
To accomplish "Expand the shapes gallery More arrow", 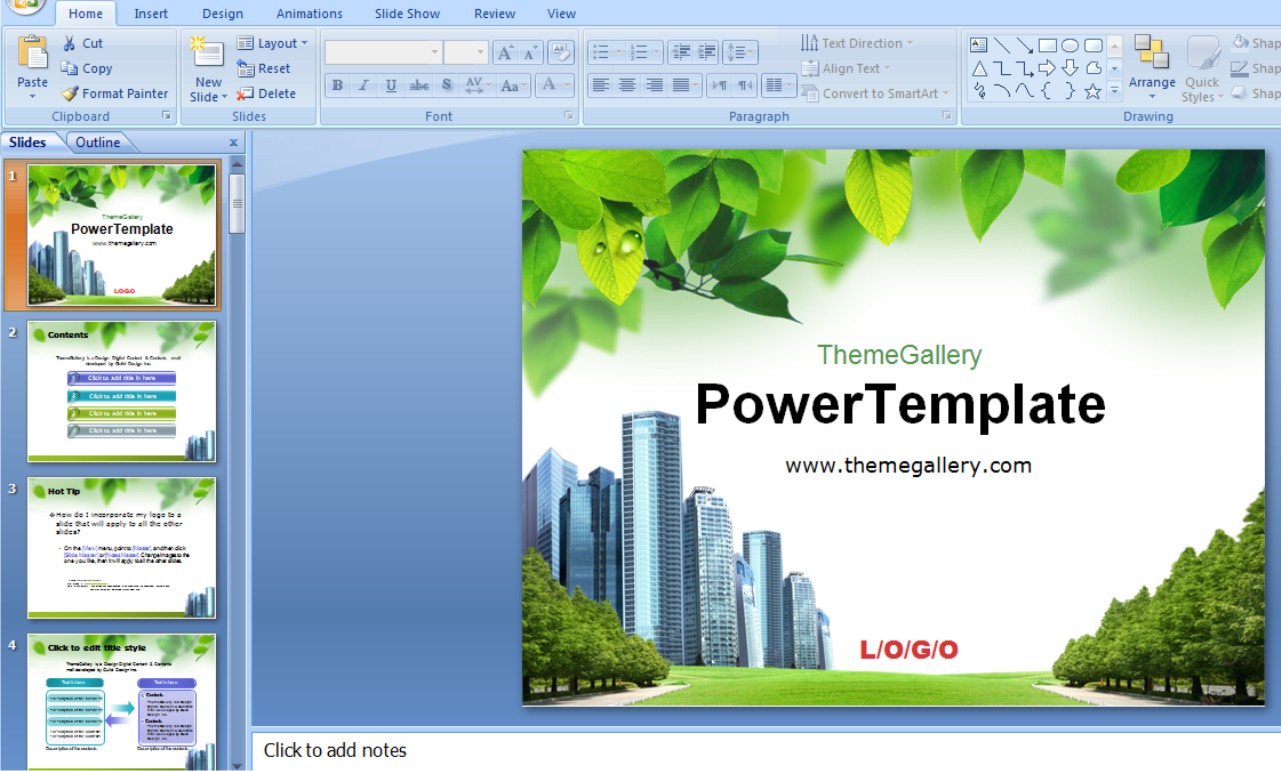I will pyautogui.click(x=1114, y=91).
